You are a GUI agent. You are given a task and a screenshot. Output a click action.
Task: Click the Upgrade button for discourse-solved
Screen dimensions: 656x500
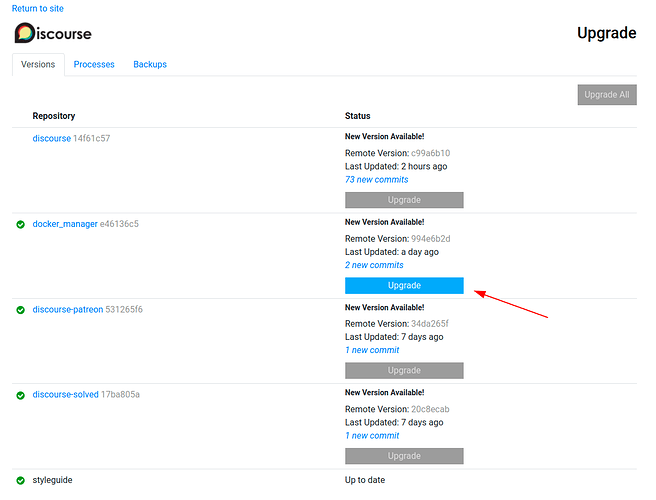[404, 456]
